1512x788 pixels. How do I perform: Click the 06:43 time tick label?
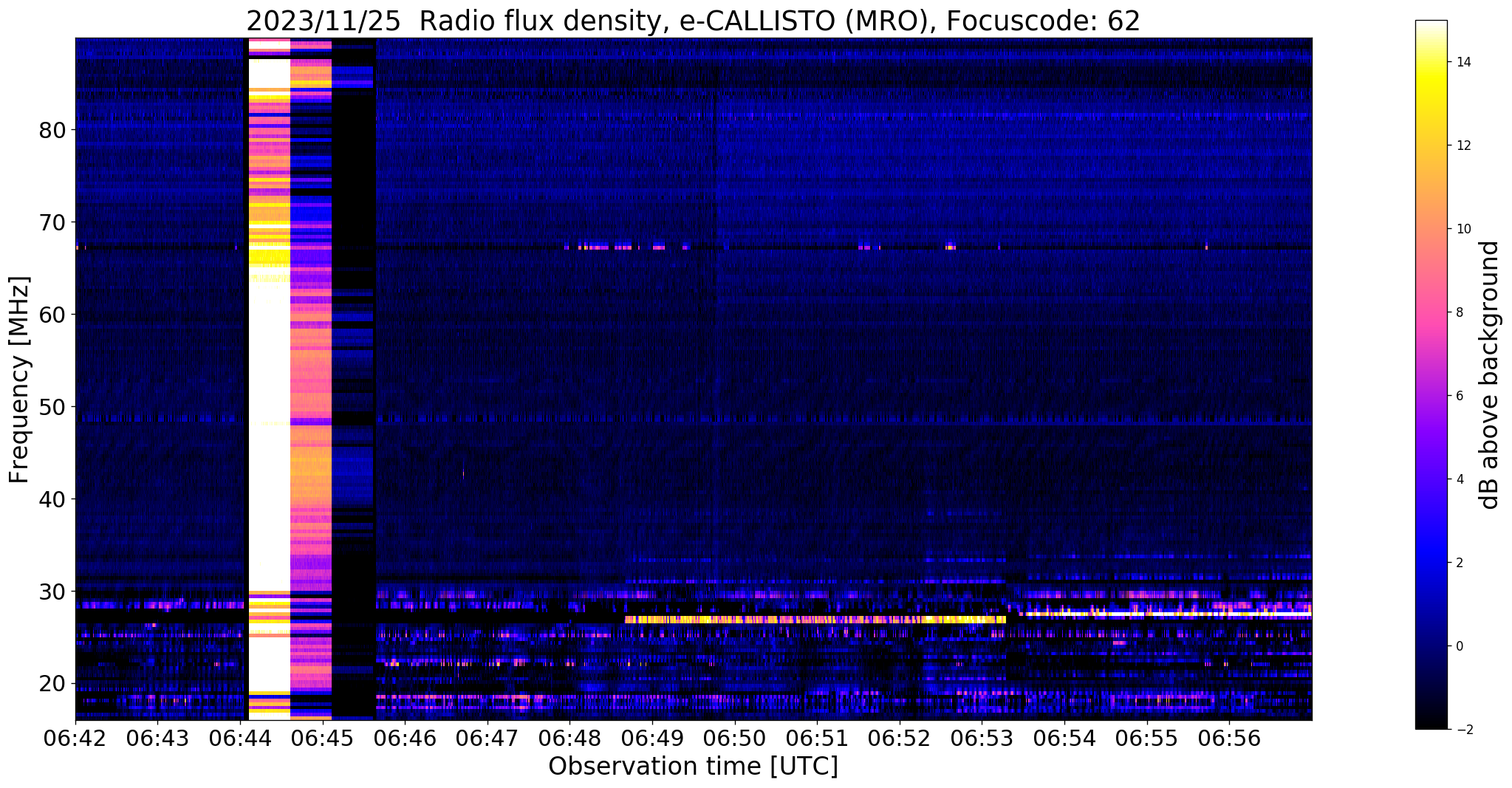(x=158, y=738)
